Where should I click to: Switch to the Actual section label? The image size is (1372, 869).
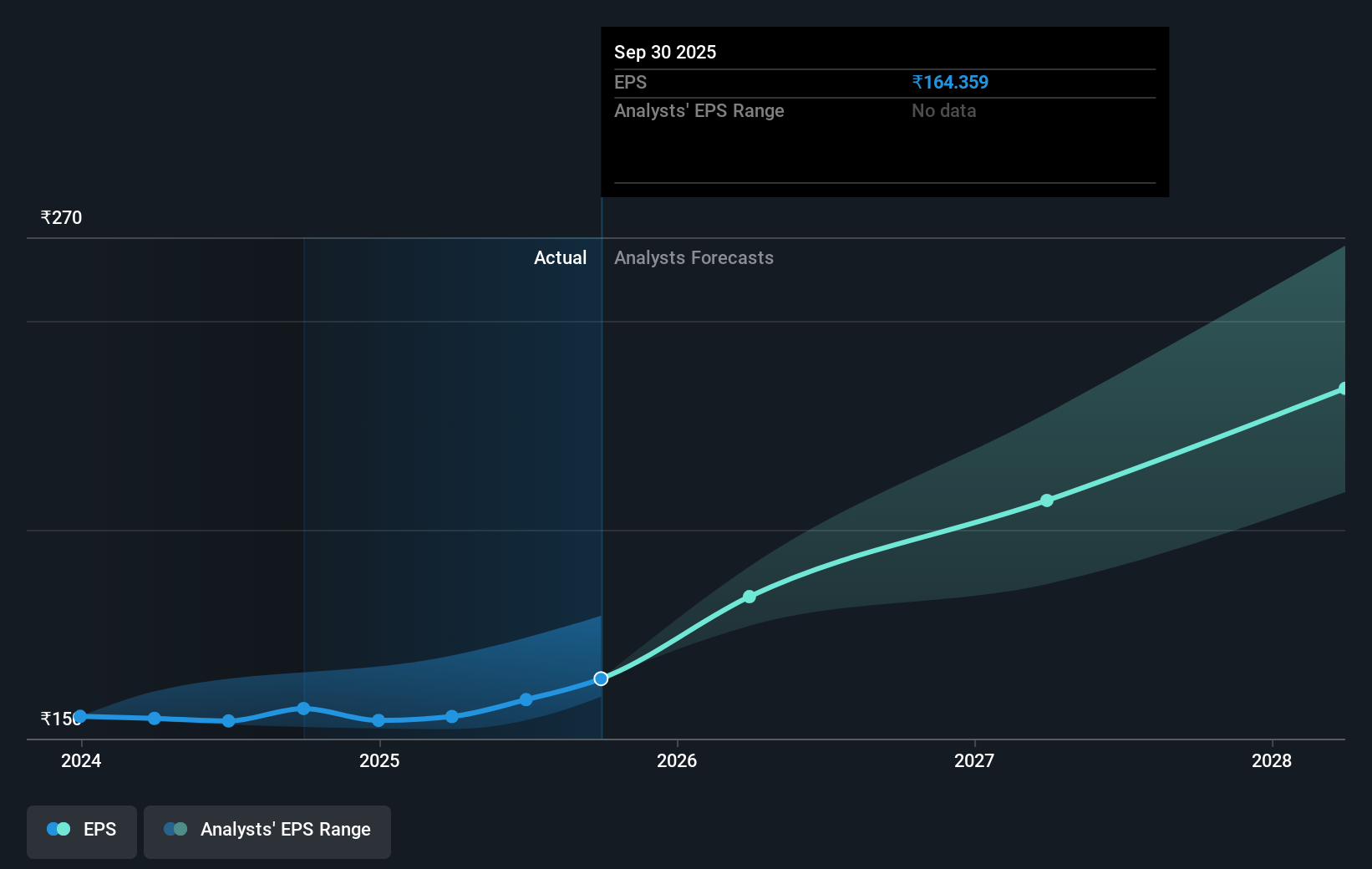pyautogui.click(x=560, y=258)
